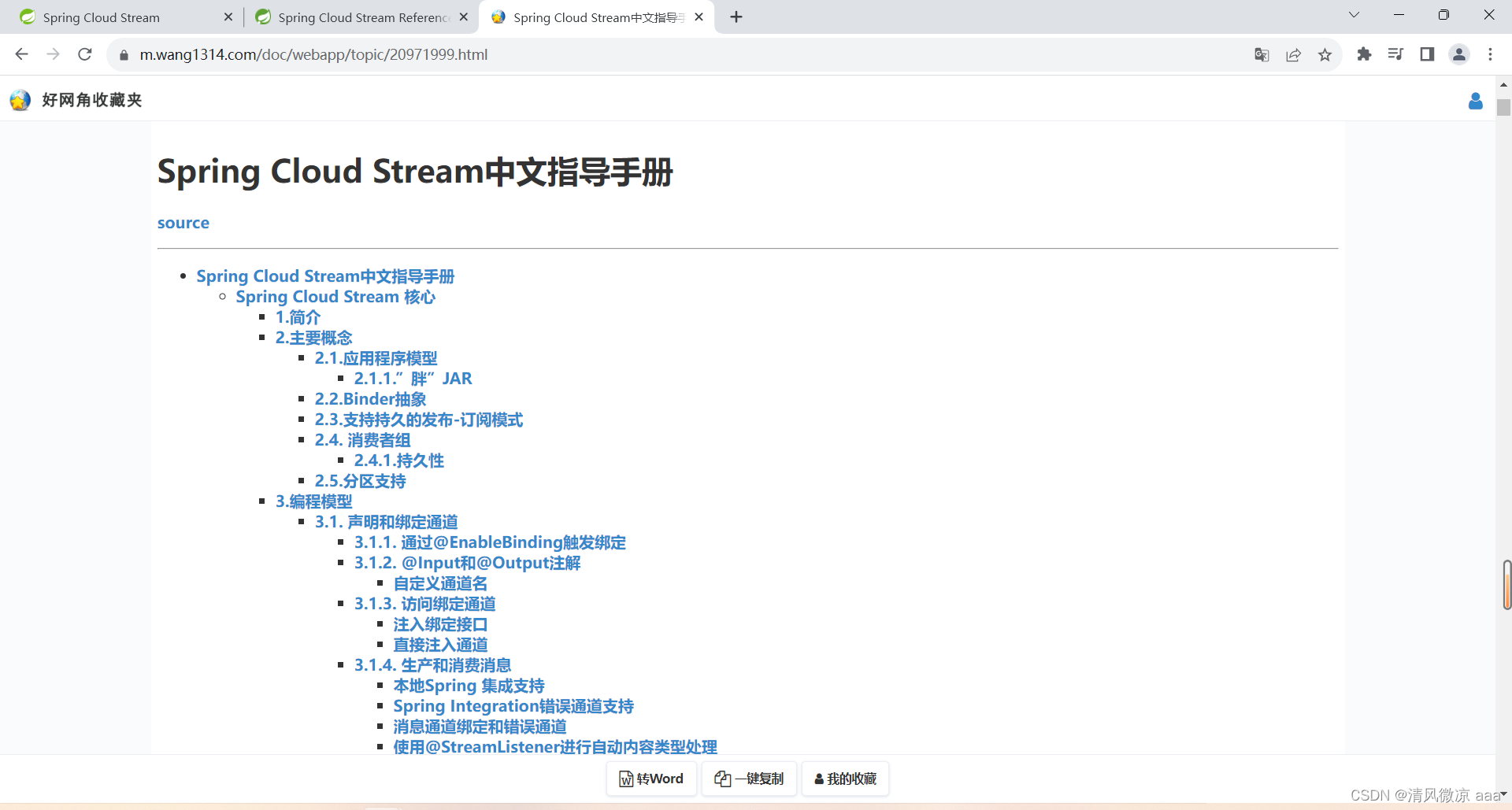Open Spring Cloud Stream中文指导手册 contents link
This screenshot has width=1512, height=810.
325,276
